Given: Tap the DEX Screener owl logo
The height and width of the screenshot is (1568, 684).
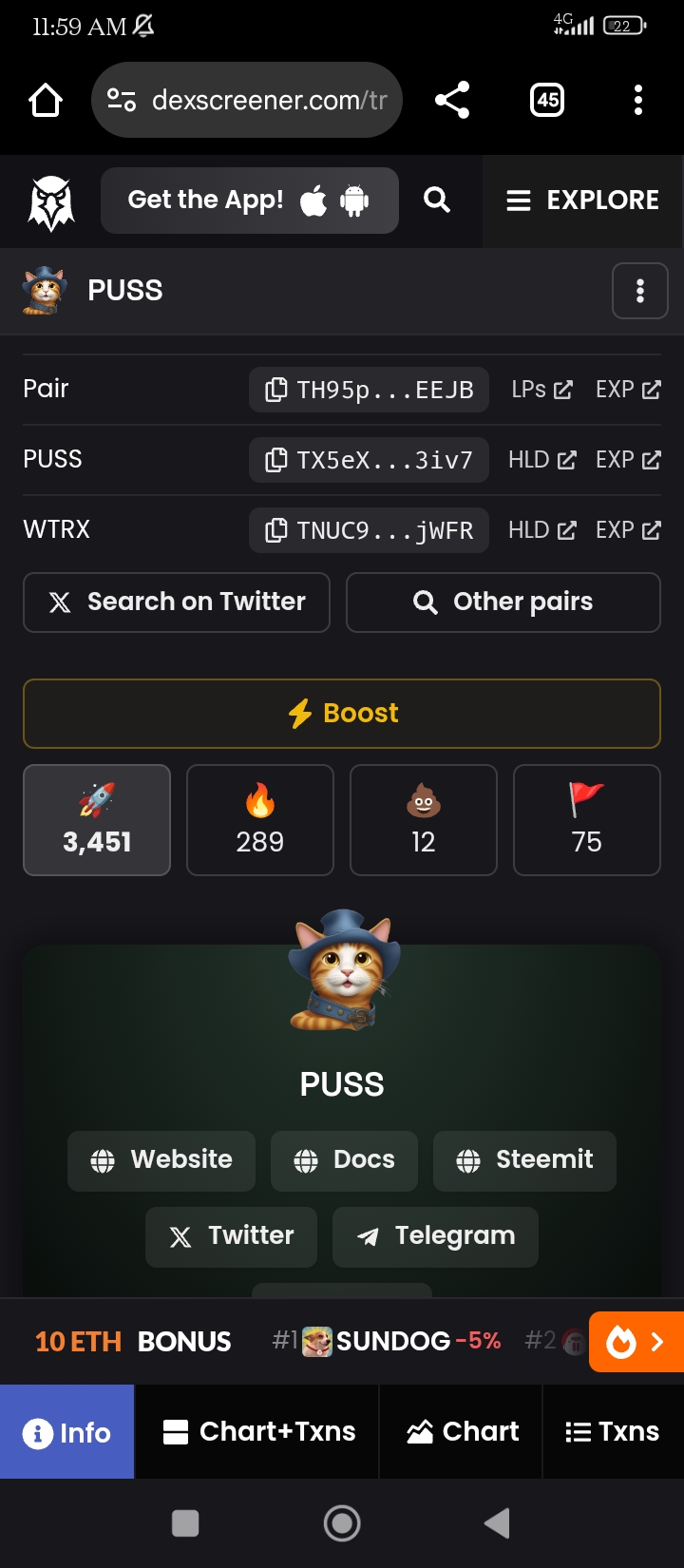Looking at the screenshot, I should [51, 202].
